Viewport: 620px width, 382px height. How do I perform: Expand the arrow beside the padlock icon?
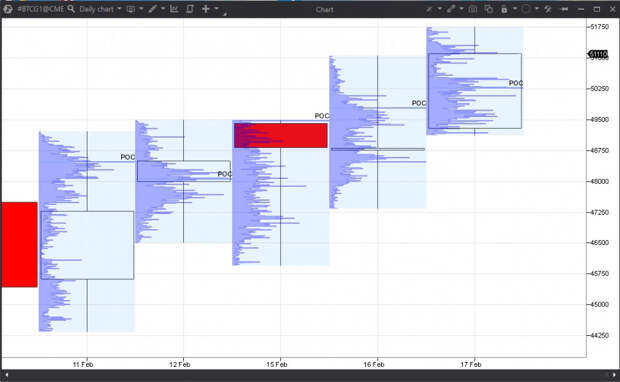[x=515, y=9]
